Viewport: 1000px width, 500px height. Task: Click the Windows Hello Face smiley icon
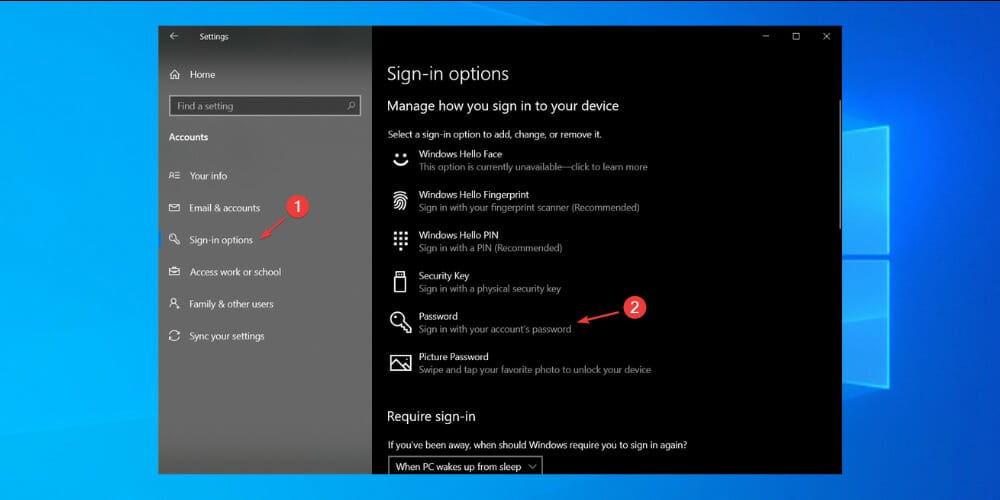click(401, 159)
